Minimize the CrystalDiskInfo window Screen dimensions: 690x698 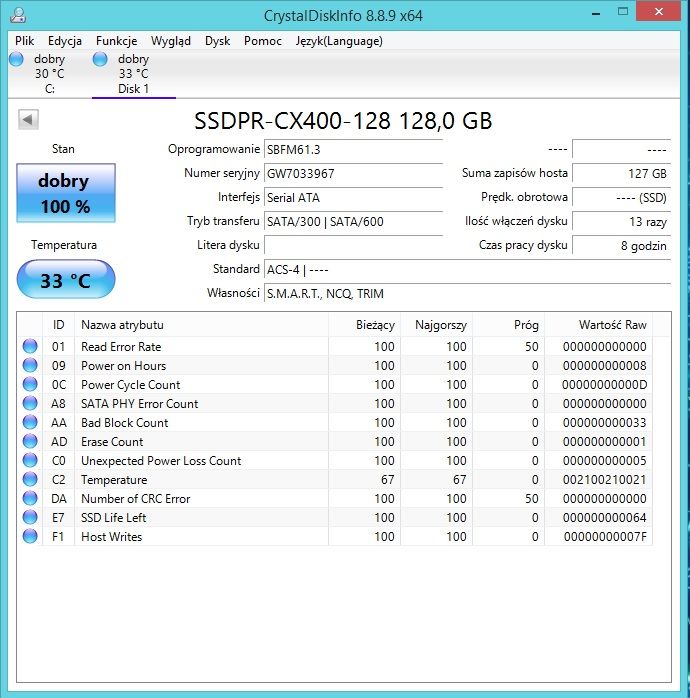[596, 13]
